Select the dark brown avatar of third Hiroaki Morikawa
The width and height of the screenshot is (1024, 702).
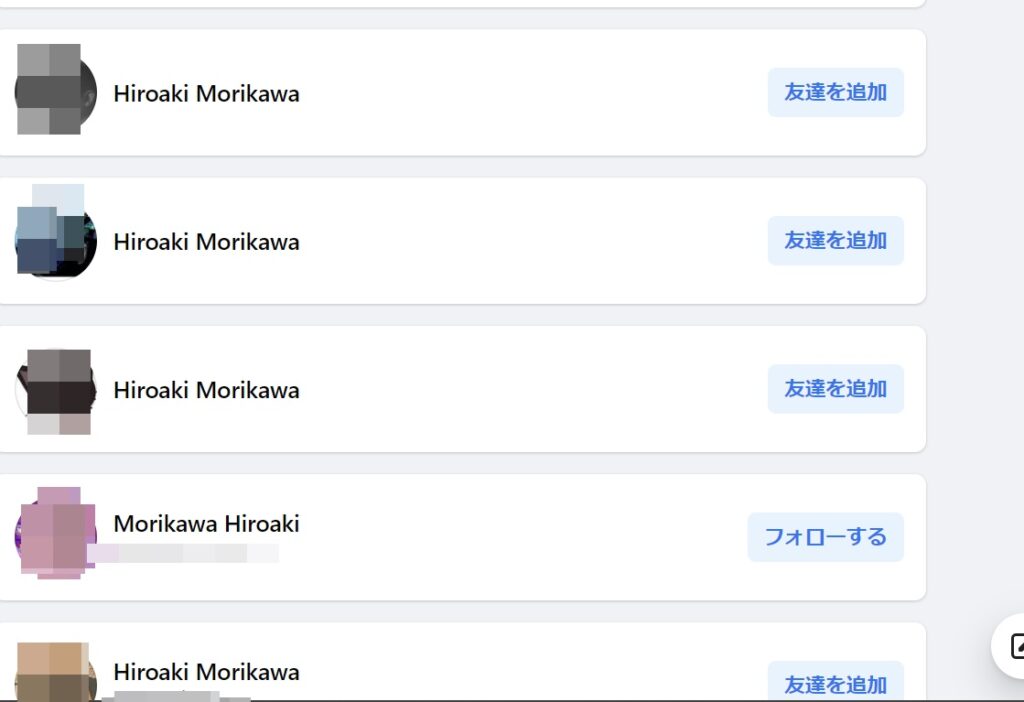pyautogui.click(x=56, y=389)
